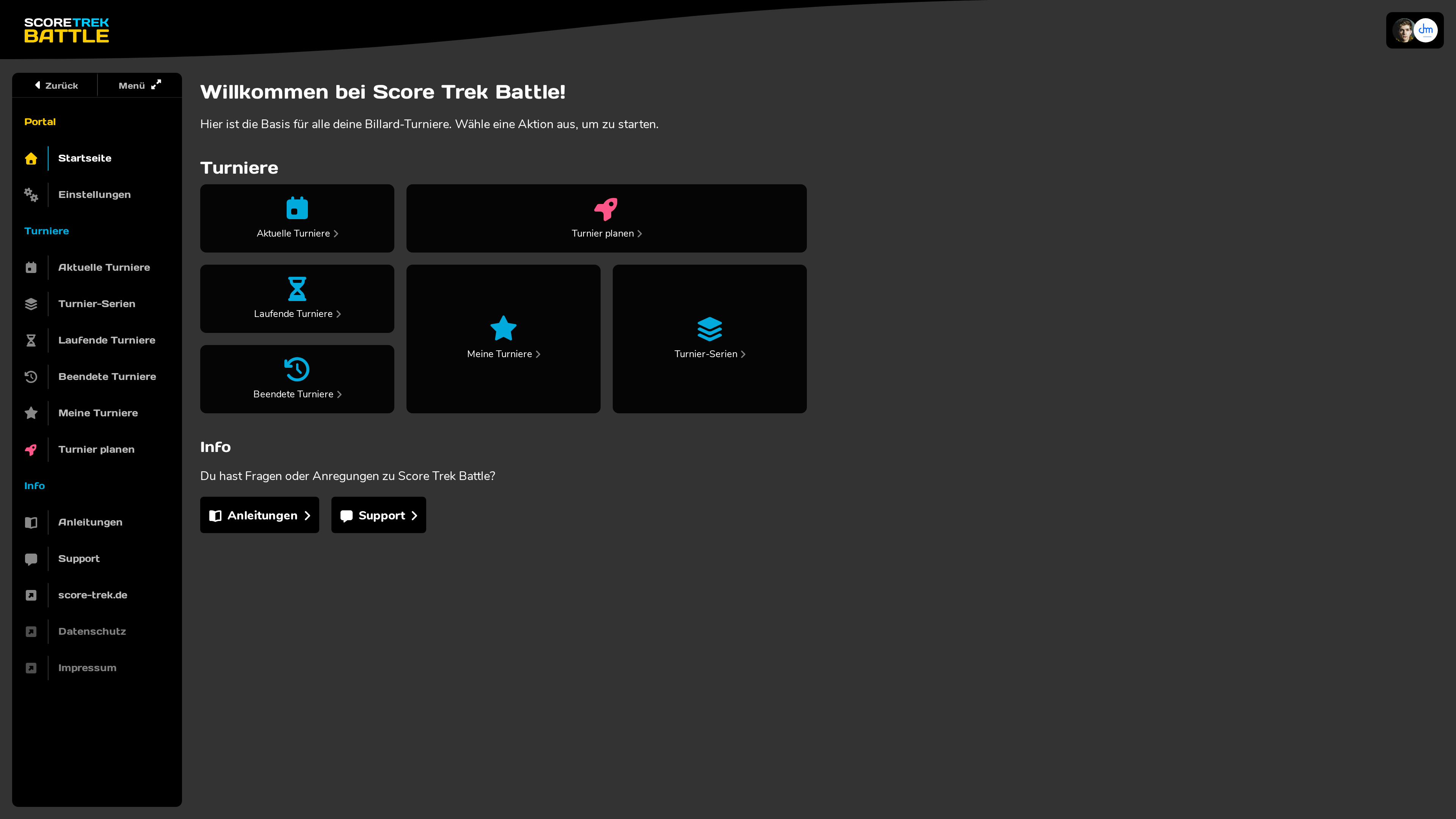Image resolution: width=1456 pixels, height=819 pixels.
Task: Click the blue history clock icon on Beendete card
Action: [x=297, y=369]
